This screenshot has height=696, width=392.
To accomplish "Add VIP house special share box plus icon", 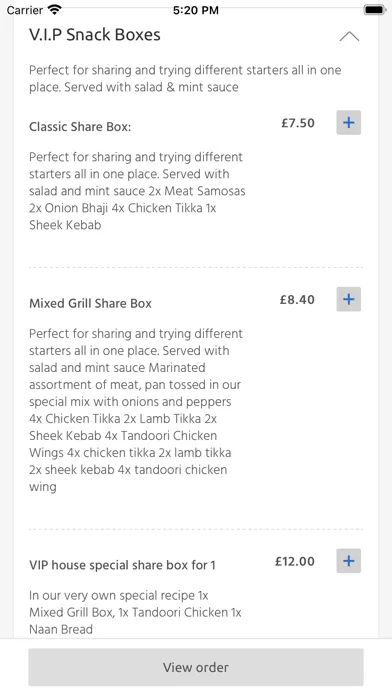I will click(348, 561).
